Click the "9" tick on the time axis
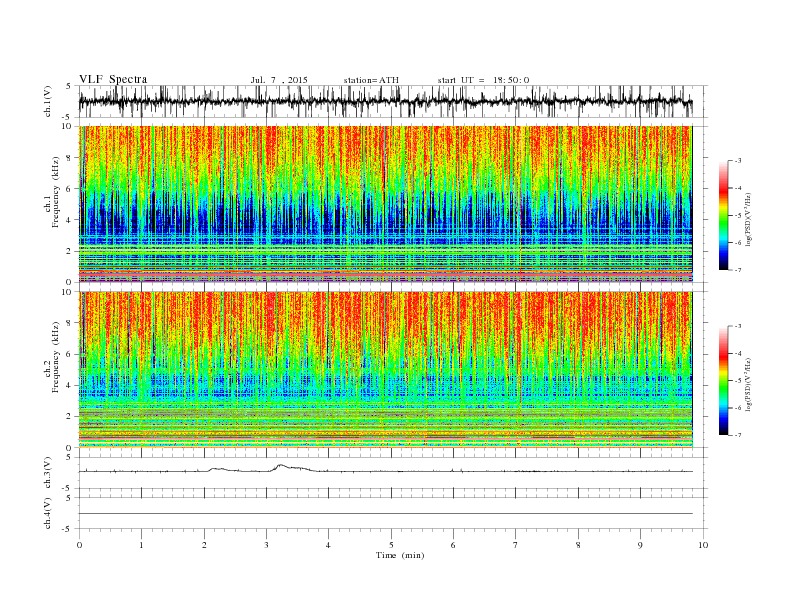Viewport: 792px width, 612px height. (640, 545)
